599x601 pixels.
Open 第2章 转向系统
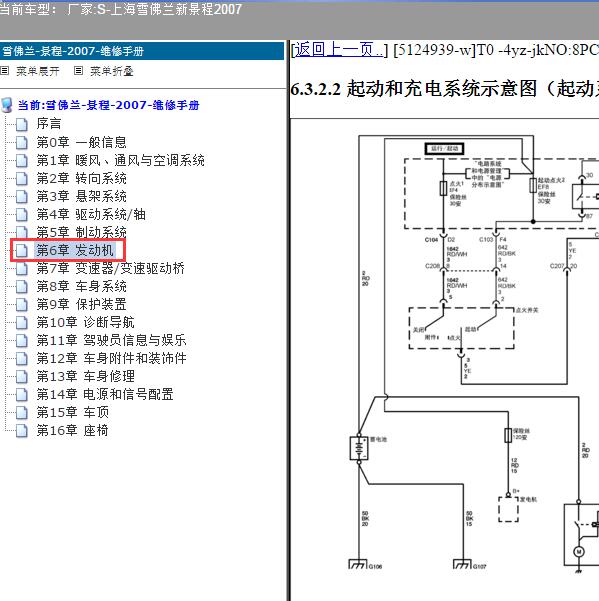point(81,178)
